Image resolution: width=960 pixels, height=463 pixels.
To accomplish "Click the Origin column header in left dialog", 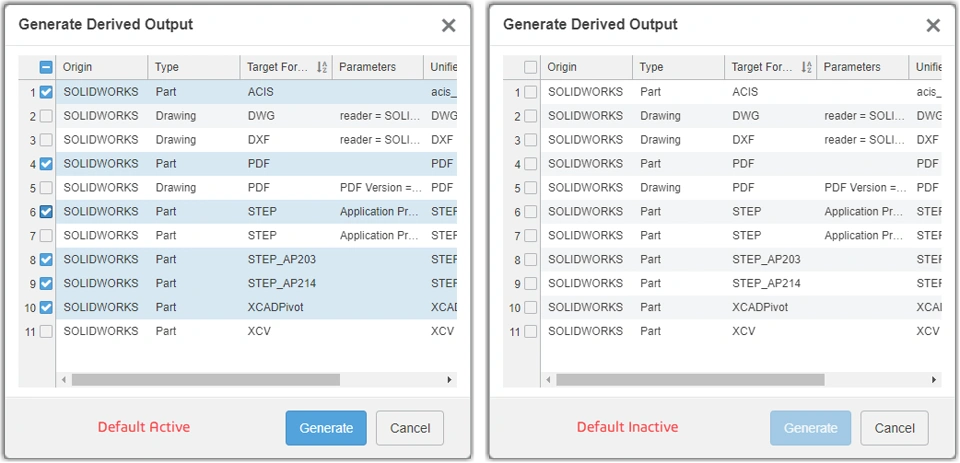I will 100,67.
